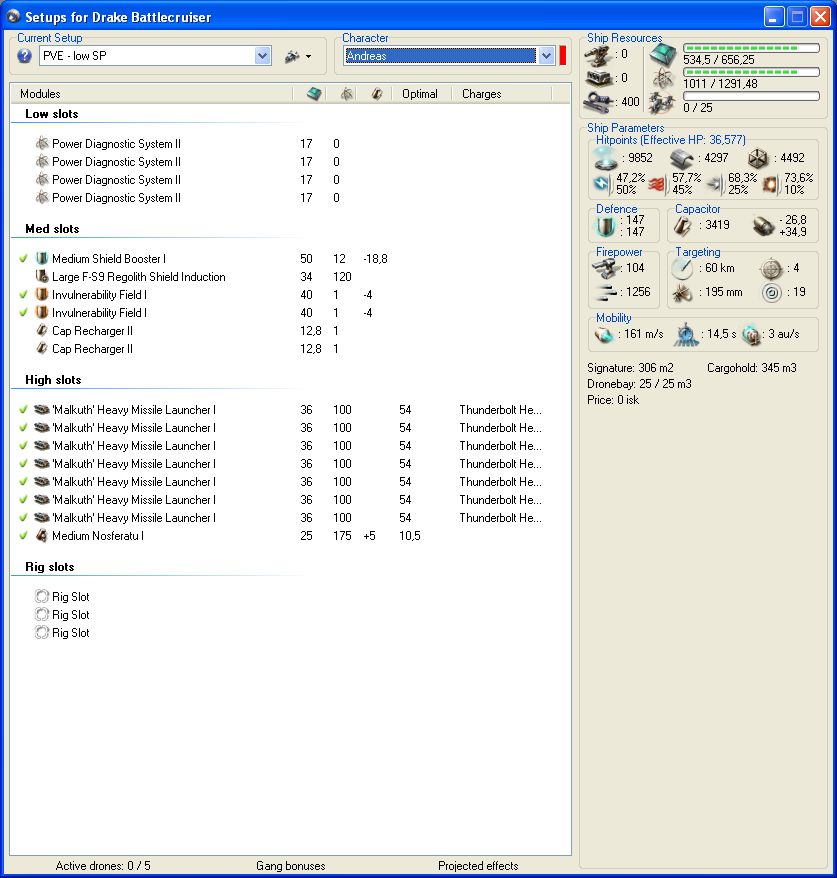Select the second Cap Recharger II row
This screenshot has width=837, height=878.
click(x=92, y=348)
